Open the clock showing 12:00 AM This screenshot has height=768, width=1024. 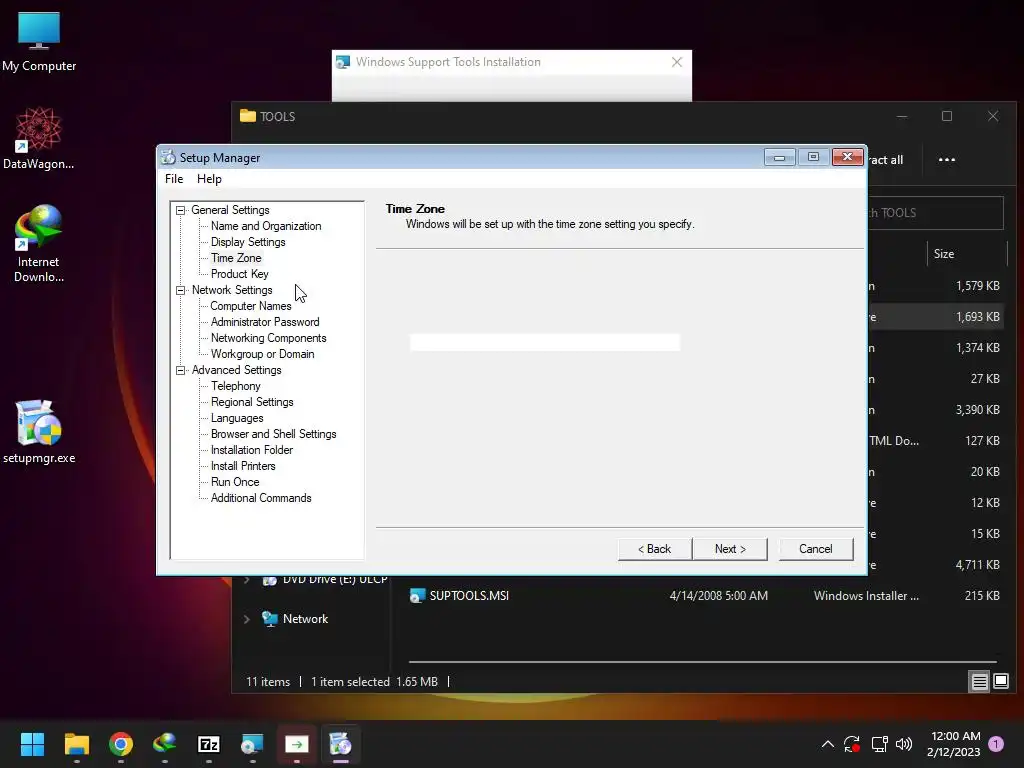[x=954, y=744]
